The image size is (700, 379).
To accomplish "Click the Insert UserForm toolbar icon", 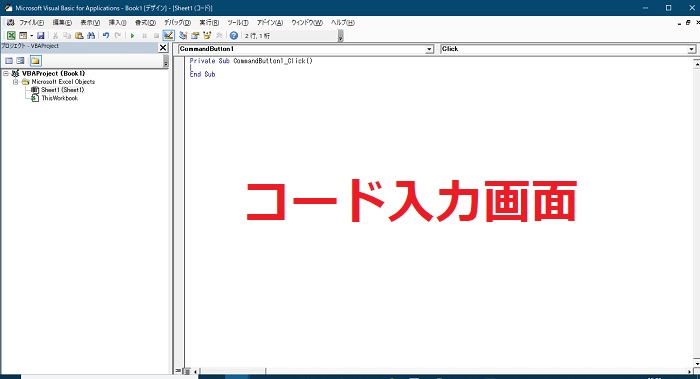I will coord(22,35).
